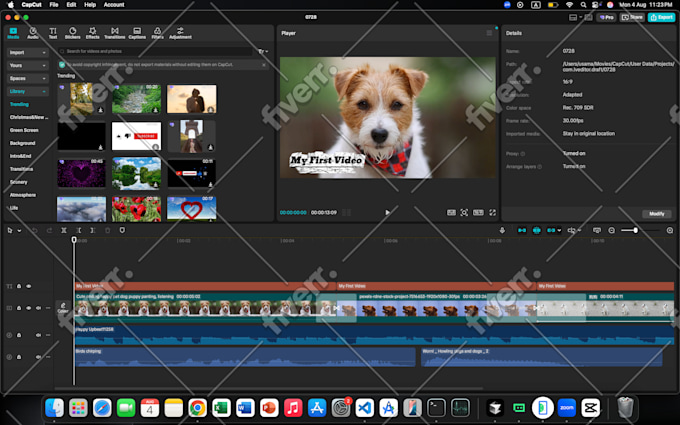The image size is (680, 425).
Task: Open the linkage options dropdown arrow
Action: (559, 230)
